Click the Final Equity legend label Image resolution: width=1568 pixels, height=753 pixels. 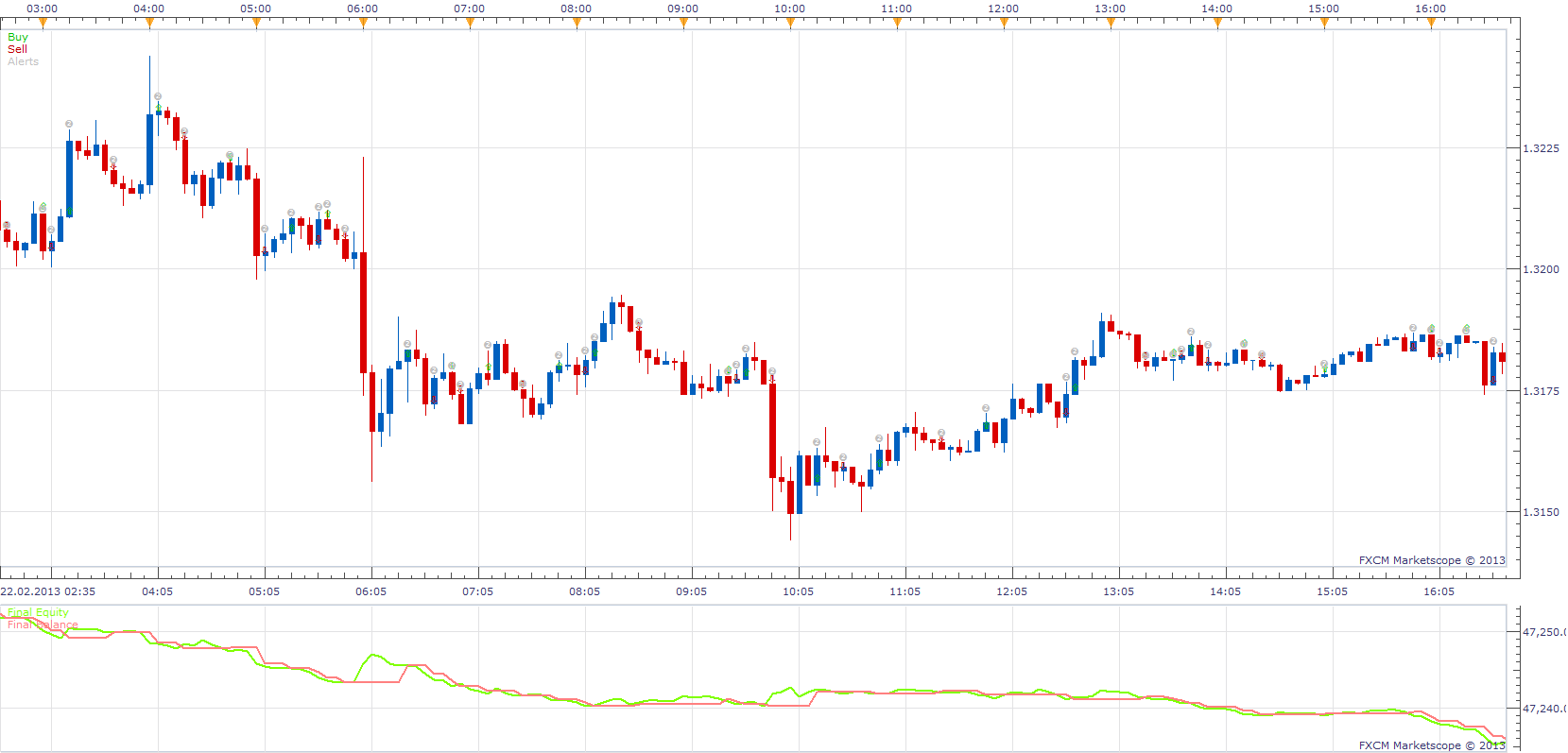tap(38, 612)
